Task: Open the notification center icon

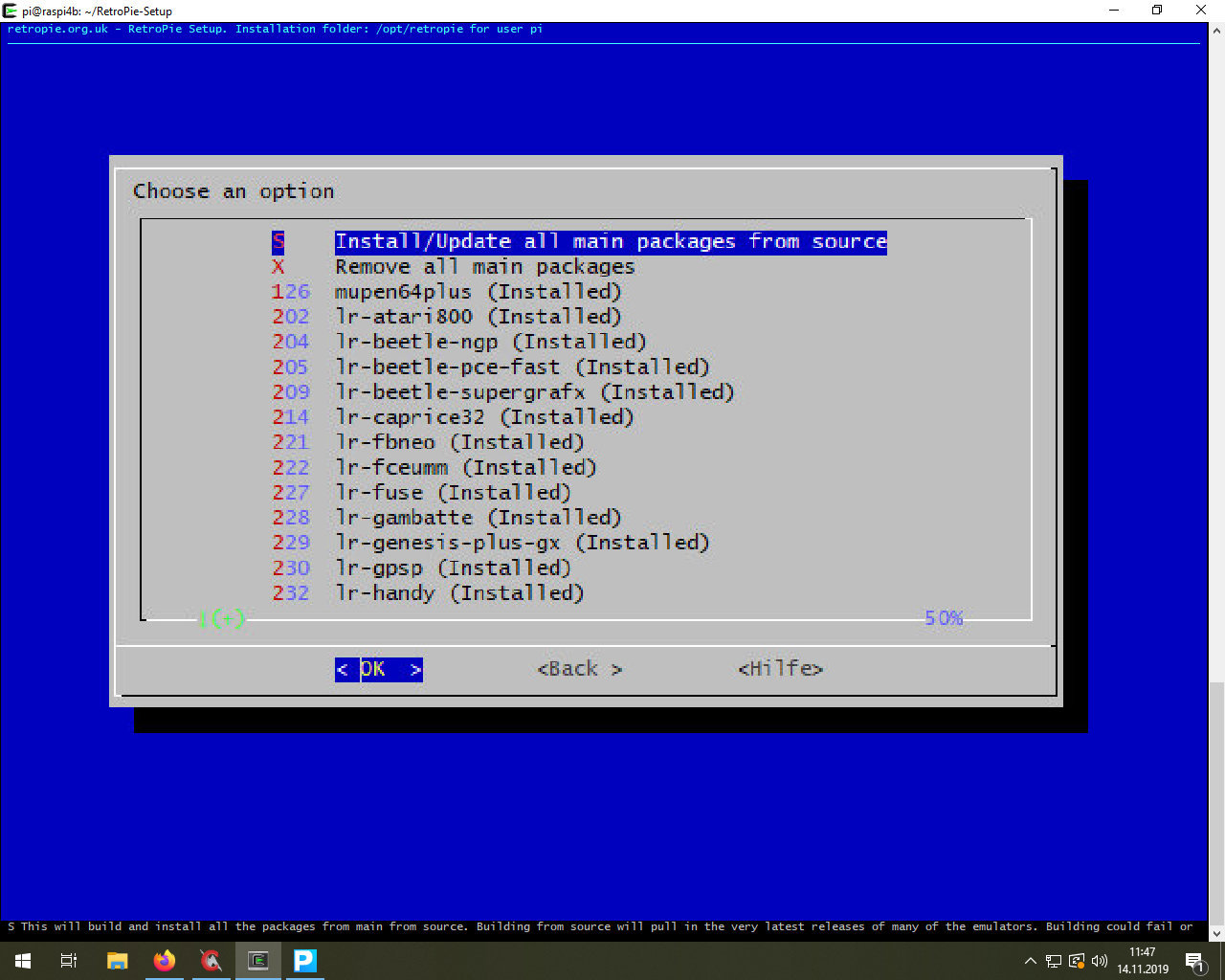Action: 1194,961
